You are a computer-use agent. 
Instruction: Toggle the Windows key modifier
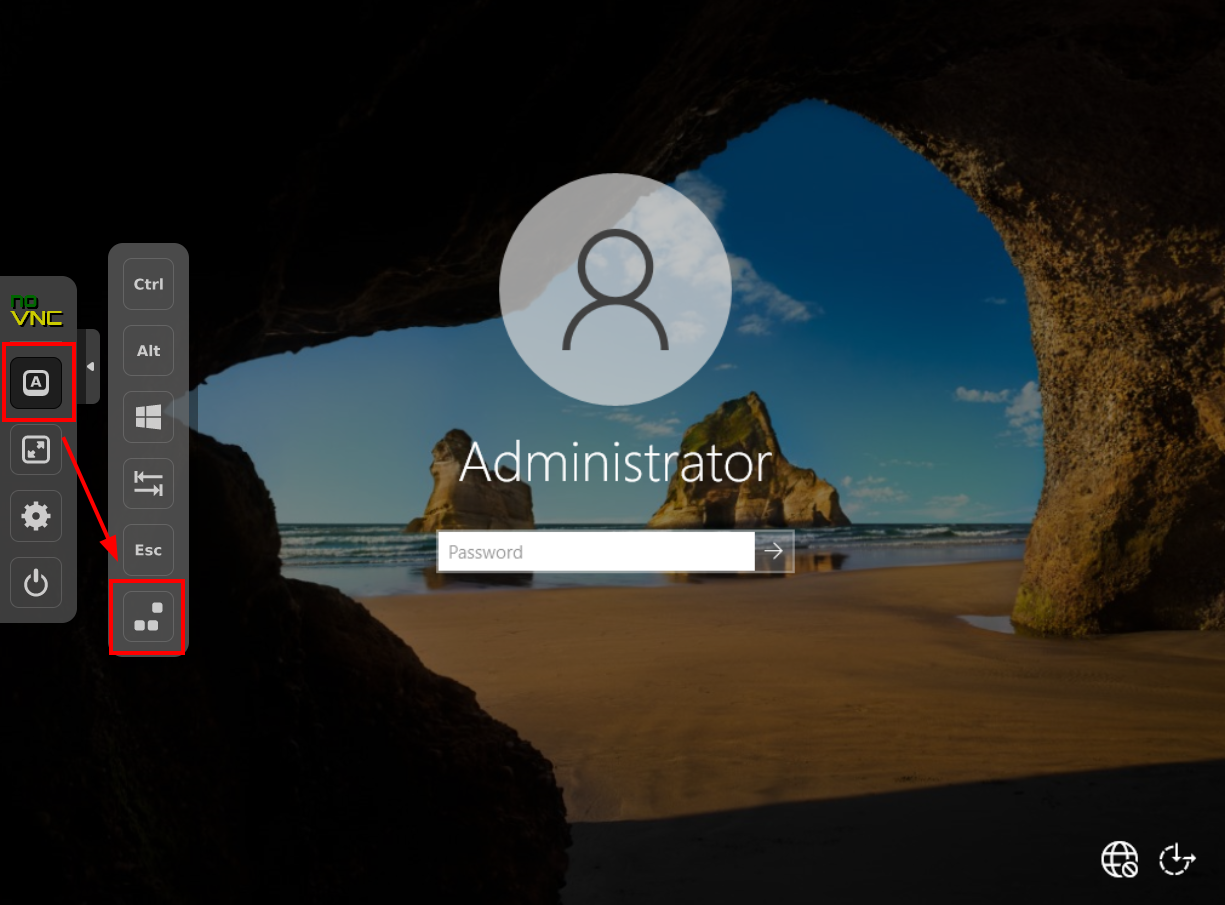(148, 417)
